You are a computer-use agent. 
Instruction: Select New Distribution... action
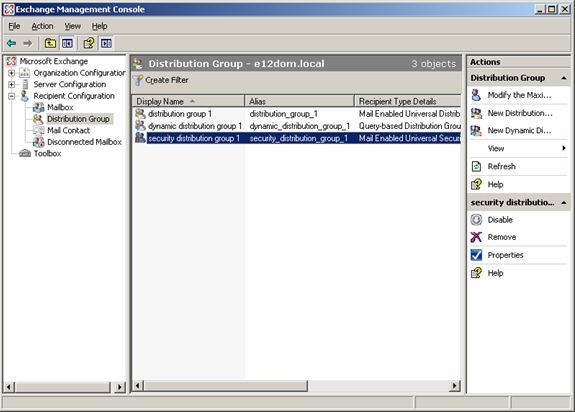click(x=520, y=113)
